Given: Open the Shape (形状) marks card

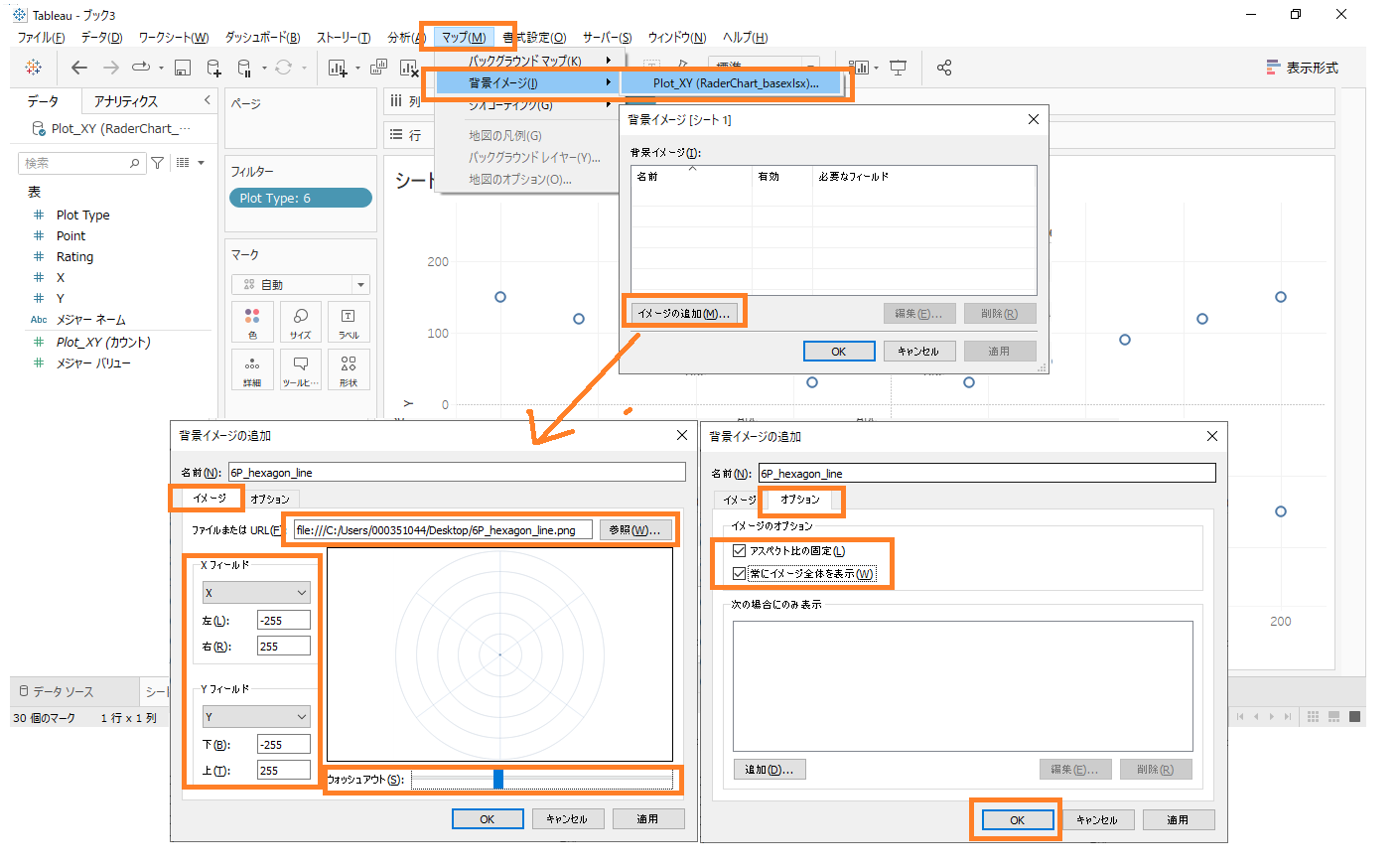Looking at the screenshot, I should pos(348,369).
